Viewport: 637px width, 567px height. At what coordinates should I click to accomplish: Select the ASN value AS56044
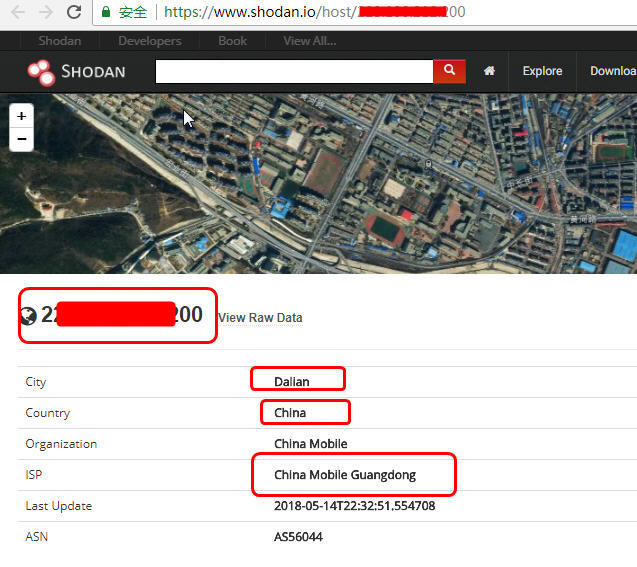(x=298, y=537)
